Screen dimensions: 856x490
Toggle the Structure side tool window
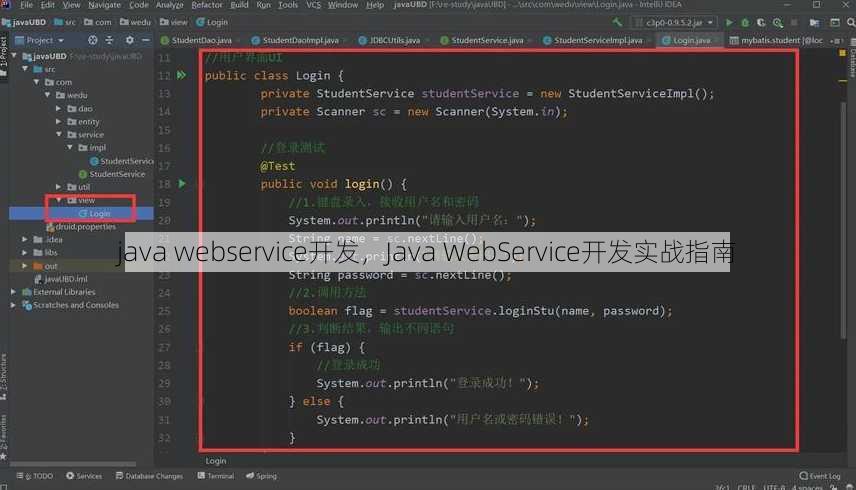point(3,377)
